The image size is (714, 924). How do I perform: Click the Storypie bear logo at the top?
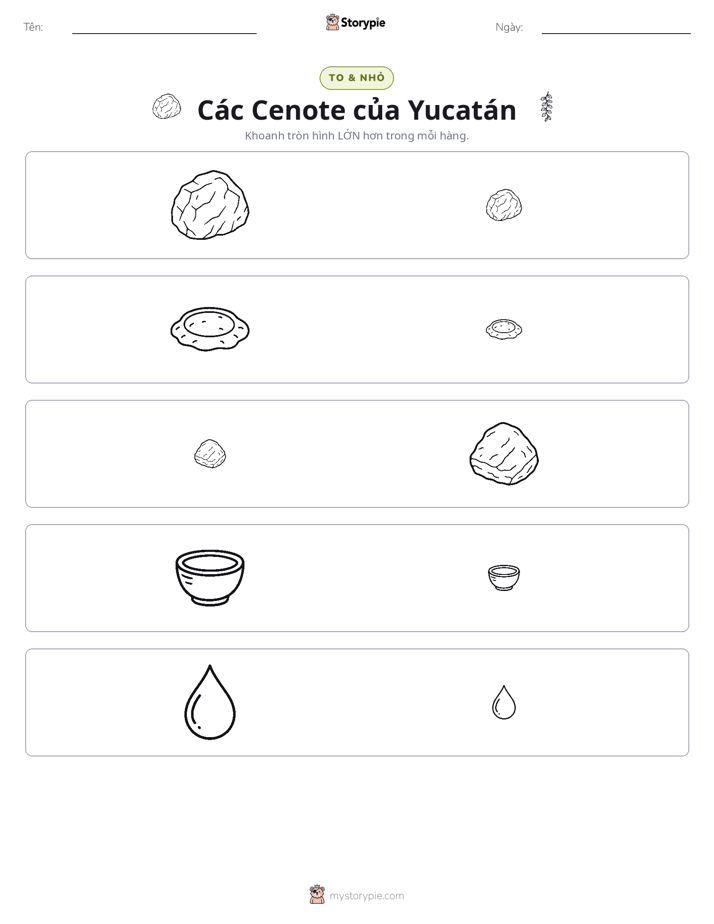click(332, 22)
